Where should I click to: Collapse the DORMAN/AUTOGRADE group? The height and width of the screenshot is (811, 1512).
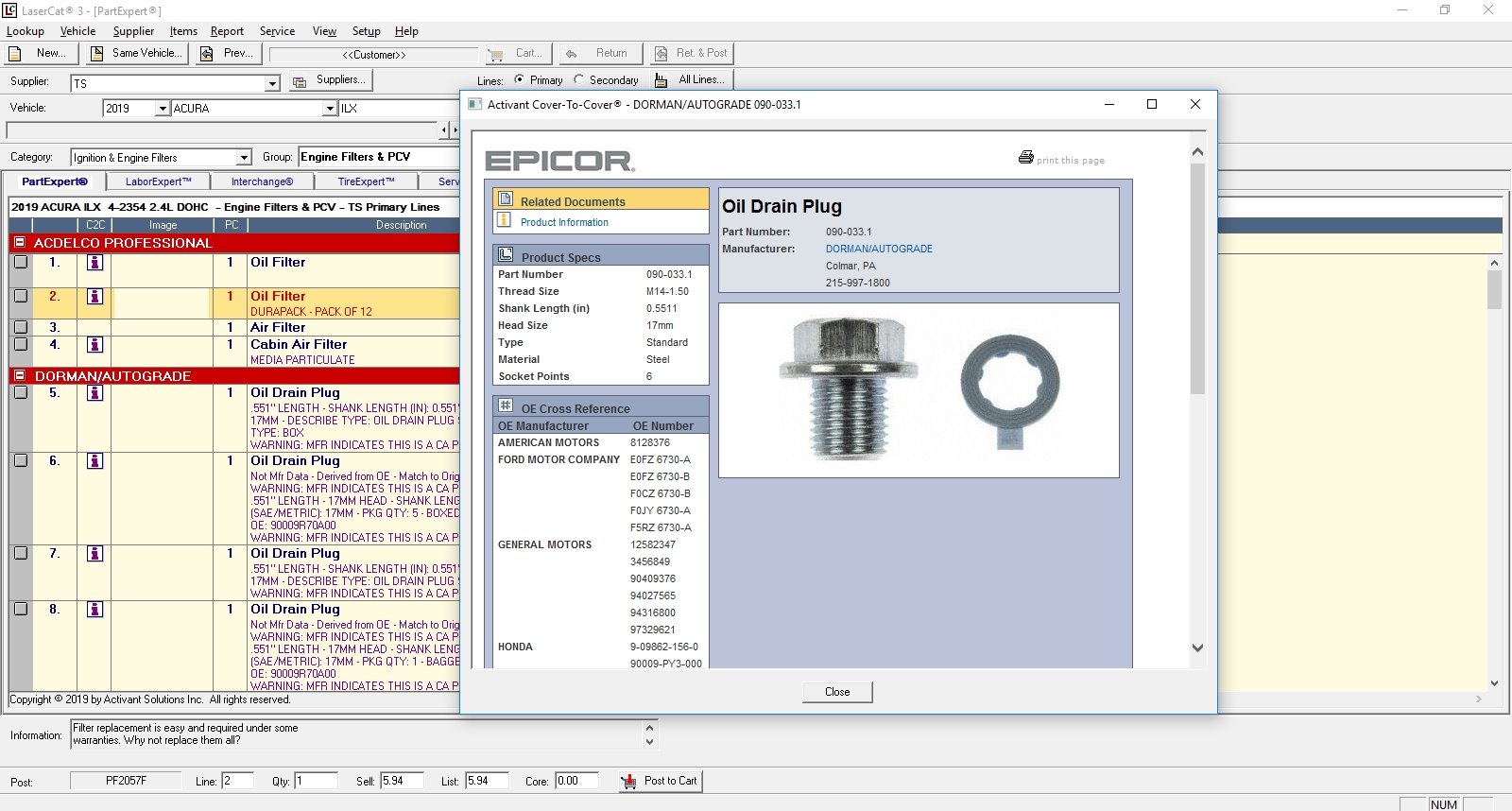coord(20,376)
